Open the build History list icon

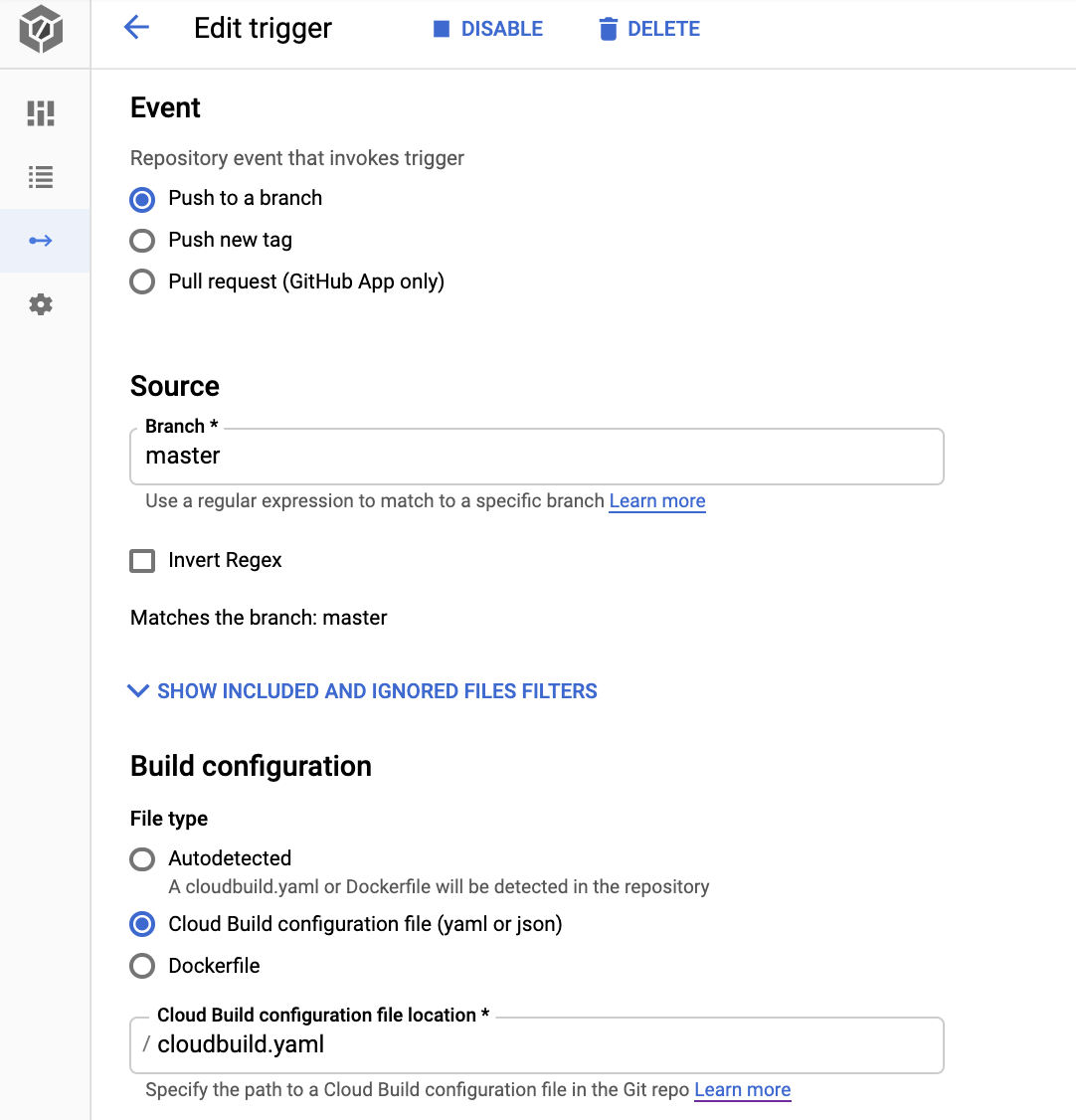click(x=41, y=177)
